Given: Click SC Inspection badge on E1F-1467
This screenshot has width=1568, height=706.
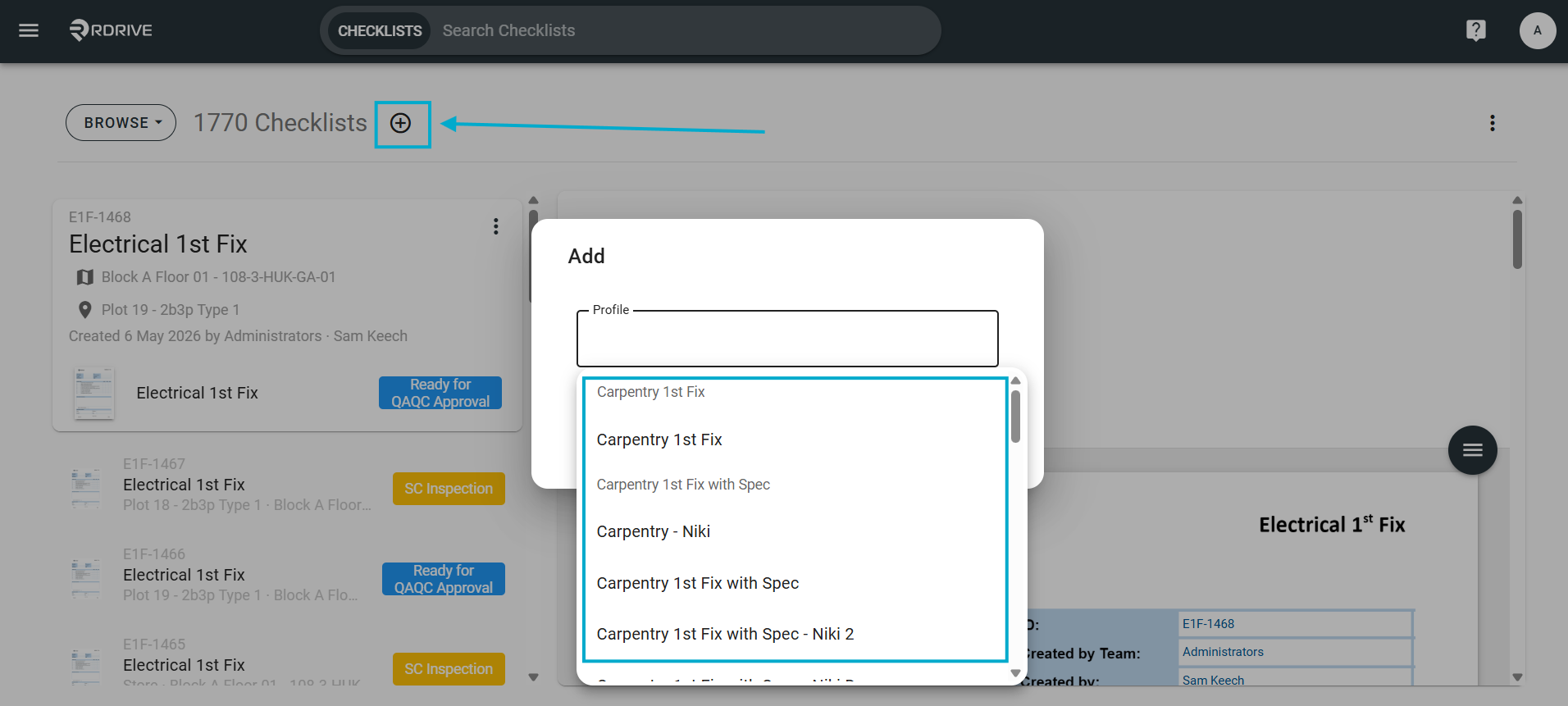Looking at the screenshot, I should click(449, 489).
